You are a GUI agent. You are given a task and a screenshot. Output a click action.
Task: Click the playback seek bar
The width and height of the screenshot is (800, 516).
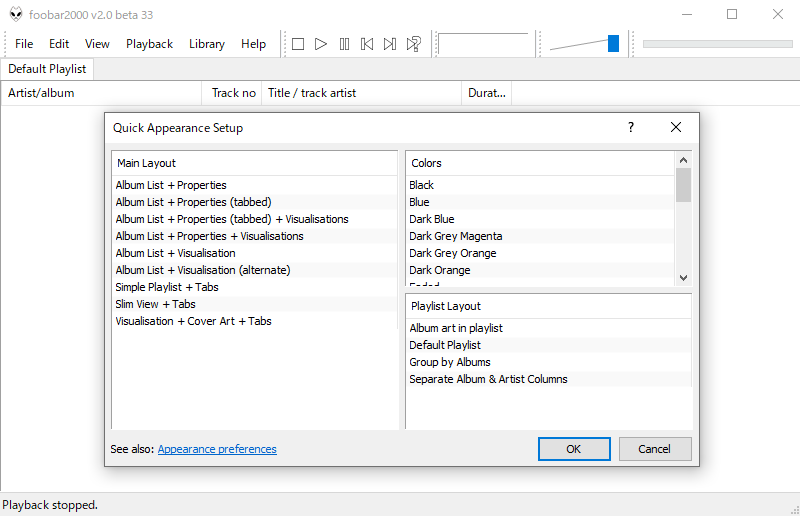tap(717, 44)
